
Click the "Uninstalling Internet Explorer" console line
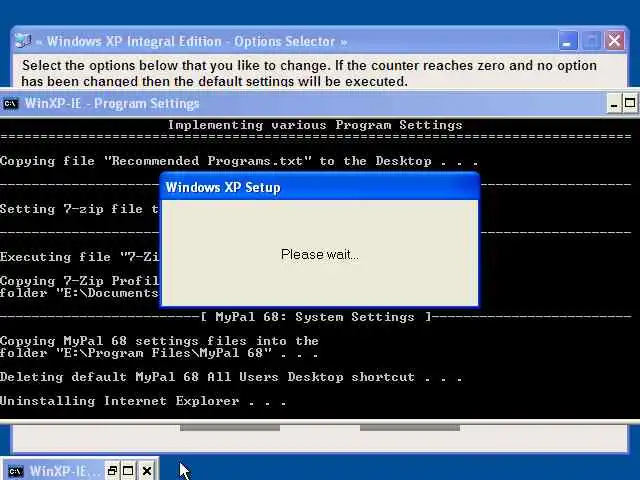(143, 401)
